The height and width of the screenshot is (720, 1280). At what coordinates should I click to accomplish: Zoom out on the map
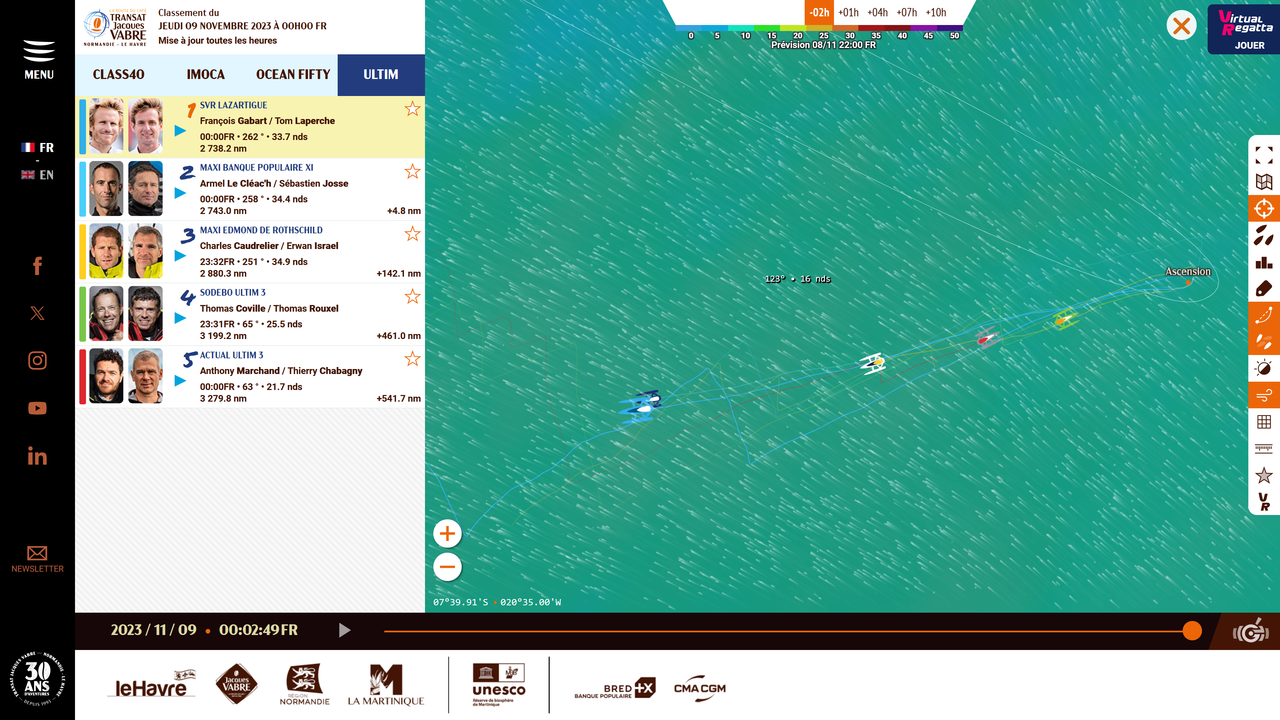click(447, 567)
